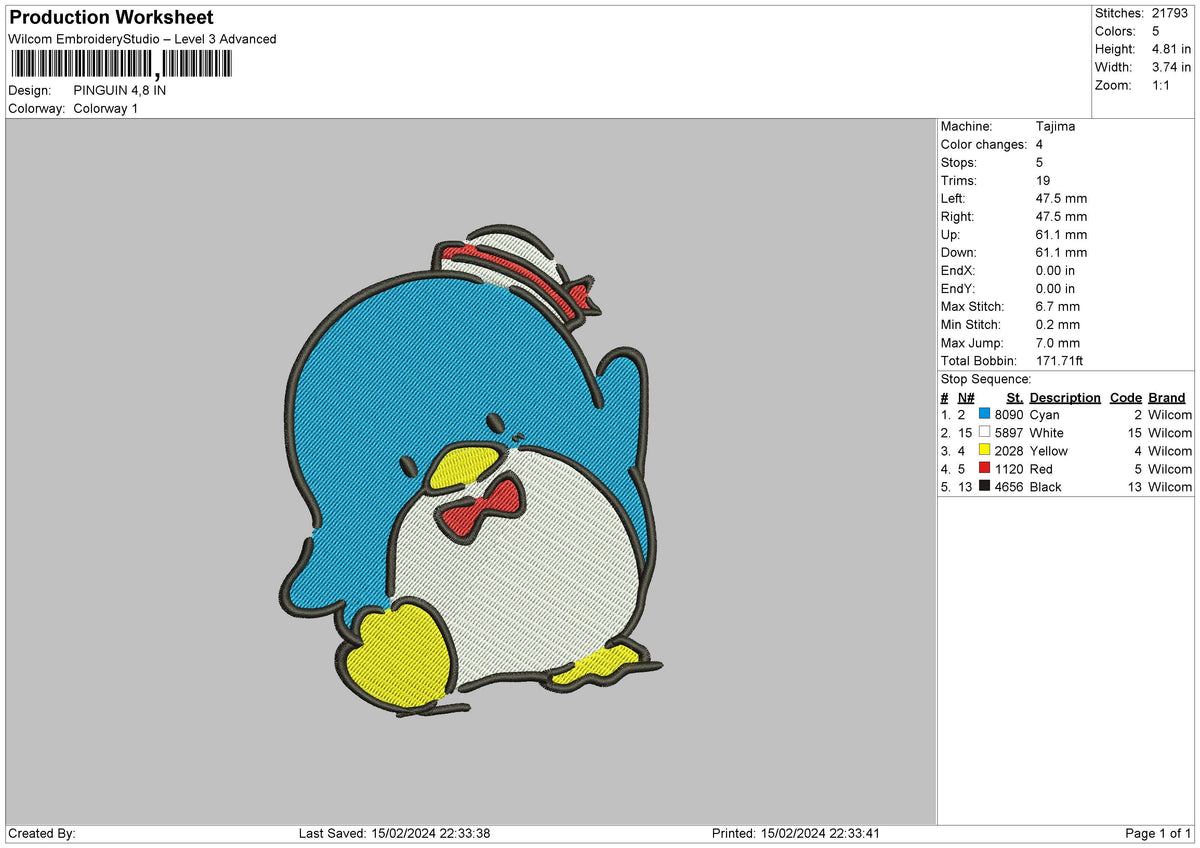Click the 'Production Worksheet' title

pos(111,18)
